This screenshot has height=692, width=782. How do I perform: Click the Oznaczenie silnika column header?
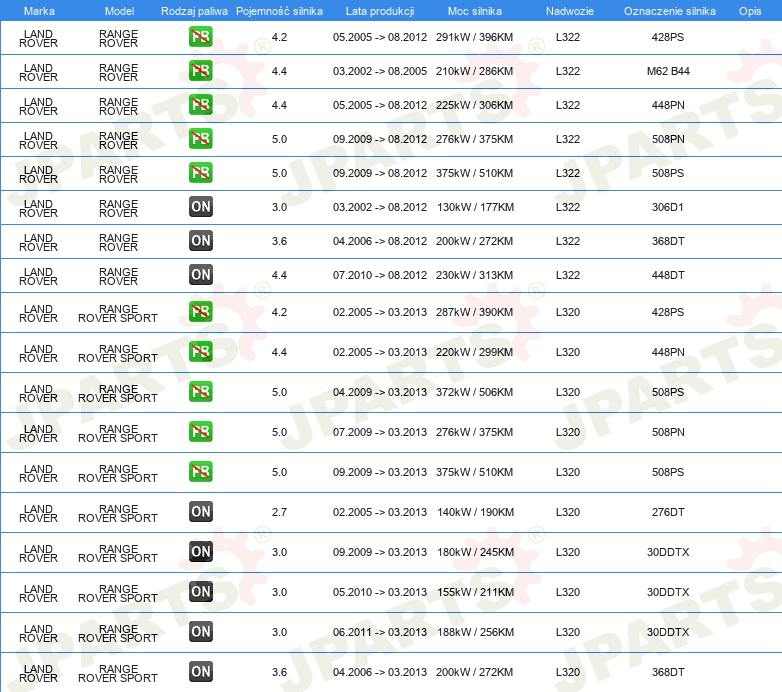click(x=670, y=11)
